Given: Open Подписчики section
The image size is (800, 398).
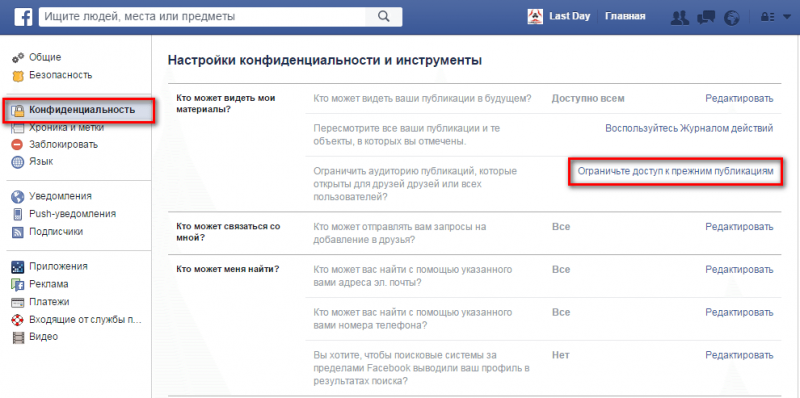Looking at the screenshot, I should pos(56,232).
